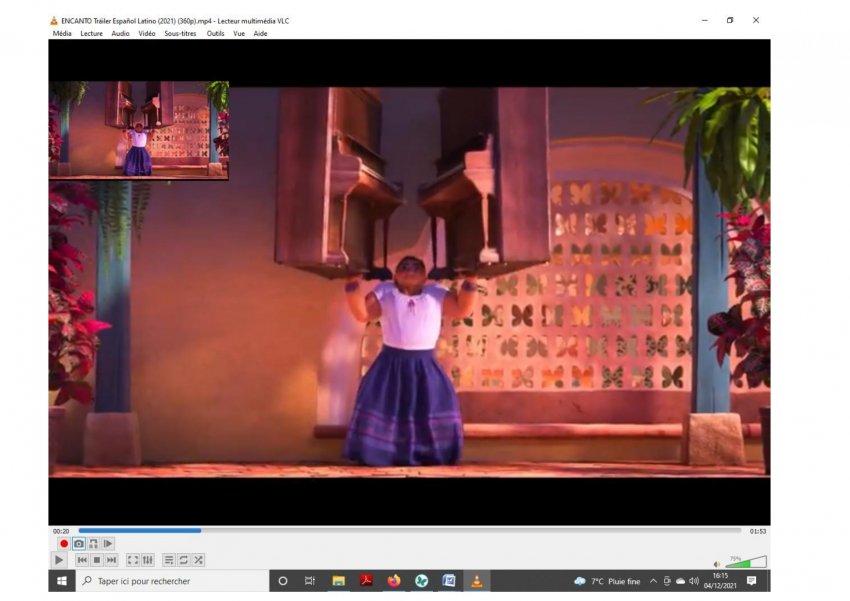Advance frame by frame

point(108,544)
